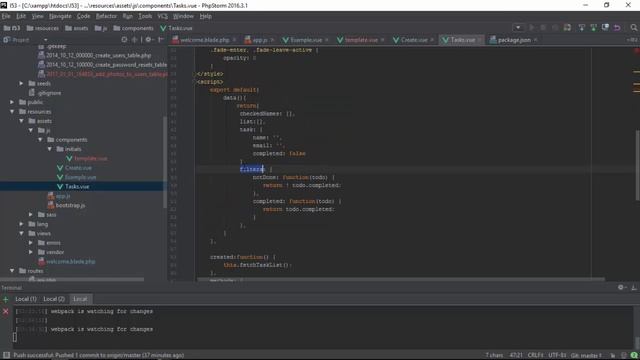The width and height of the screenshot is (640, 360).
Task: Collapse the assets folder in tree
Action: click(x=21, y=121)
